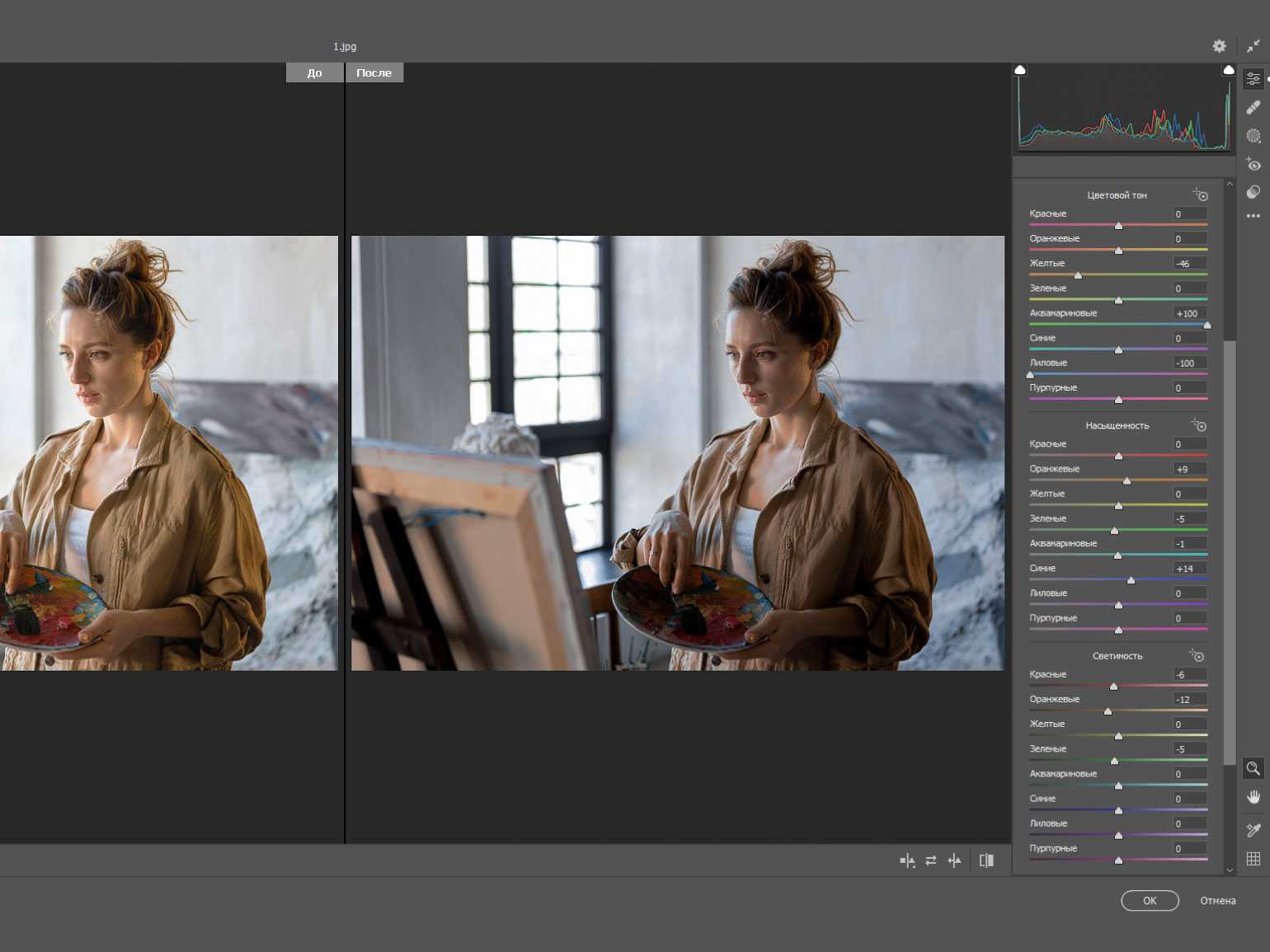The height and width of the screenshot is (952, 1270).
Task: Confirm changes with the OK button
Action: coord(1150,901)
